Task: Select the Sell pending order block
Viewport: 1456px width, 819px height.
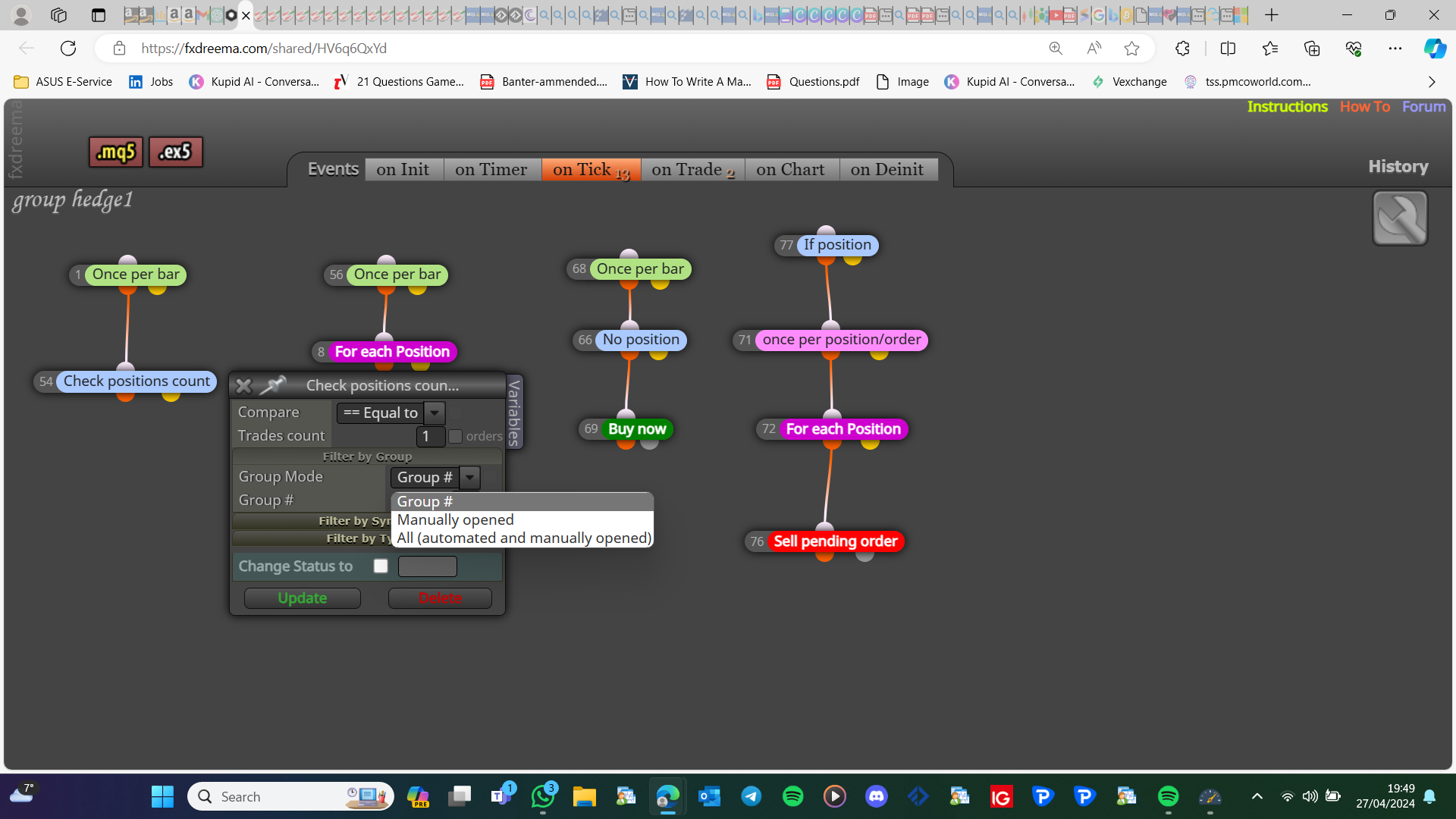Action: pyautogui.click(x=836, y=541)
